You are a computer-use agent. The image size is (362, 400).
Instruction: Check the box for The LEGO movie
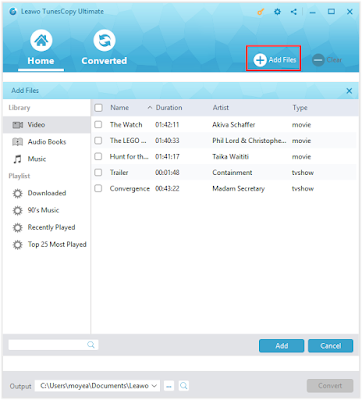coord(98,141)
